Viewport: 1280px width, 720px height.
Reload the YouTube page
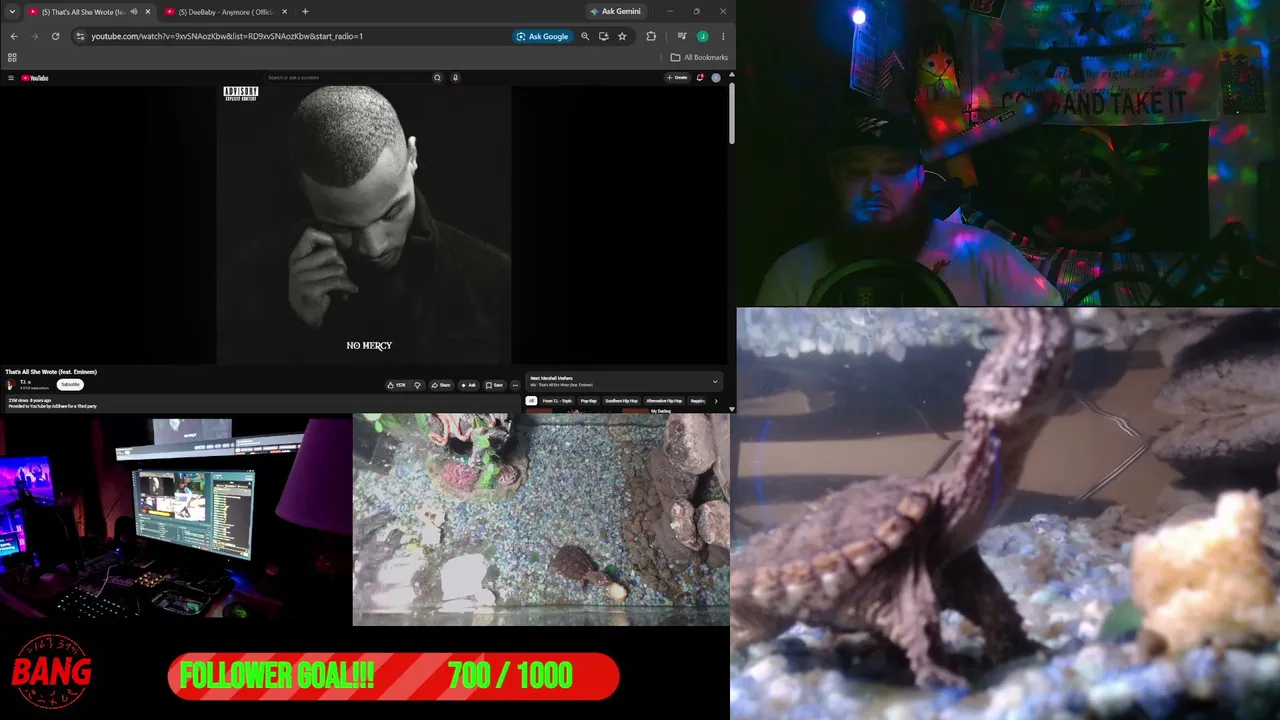pos(55,36)
